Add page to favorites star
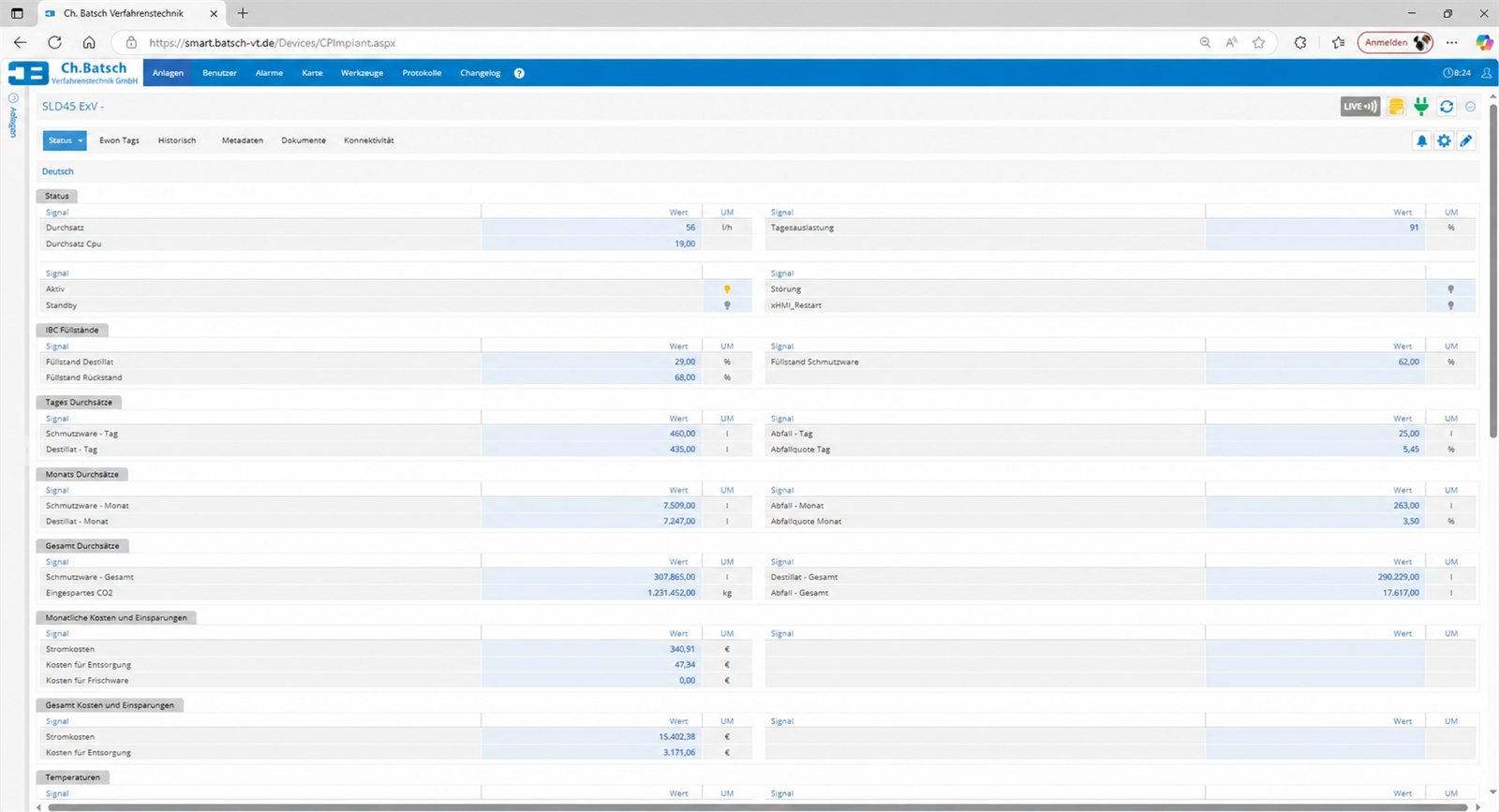The width and height of the screenshot is (1499, 812). pos(1258,42)
